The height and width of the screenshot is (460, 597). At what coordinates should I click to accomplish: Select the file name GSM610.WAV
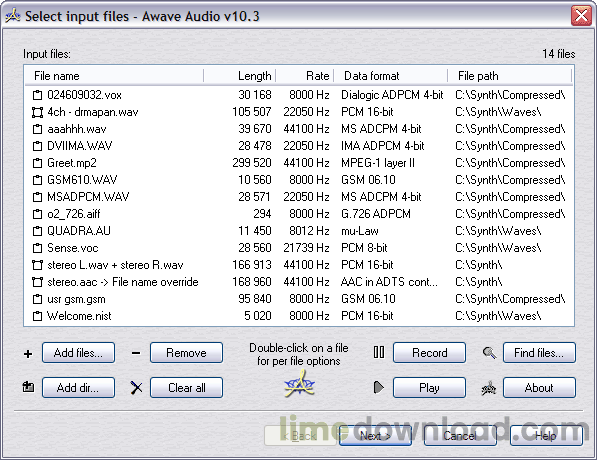click(82, 180)
